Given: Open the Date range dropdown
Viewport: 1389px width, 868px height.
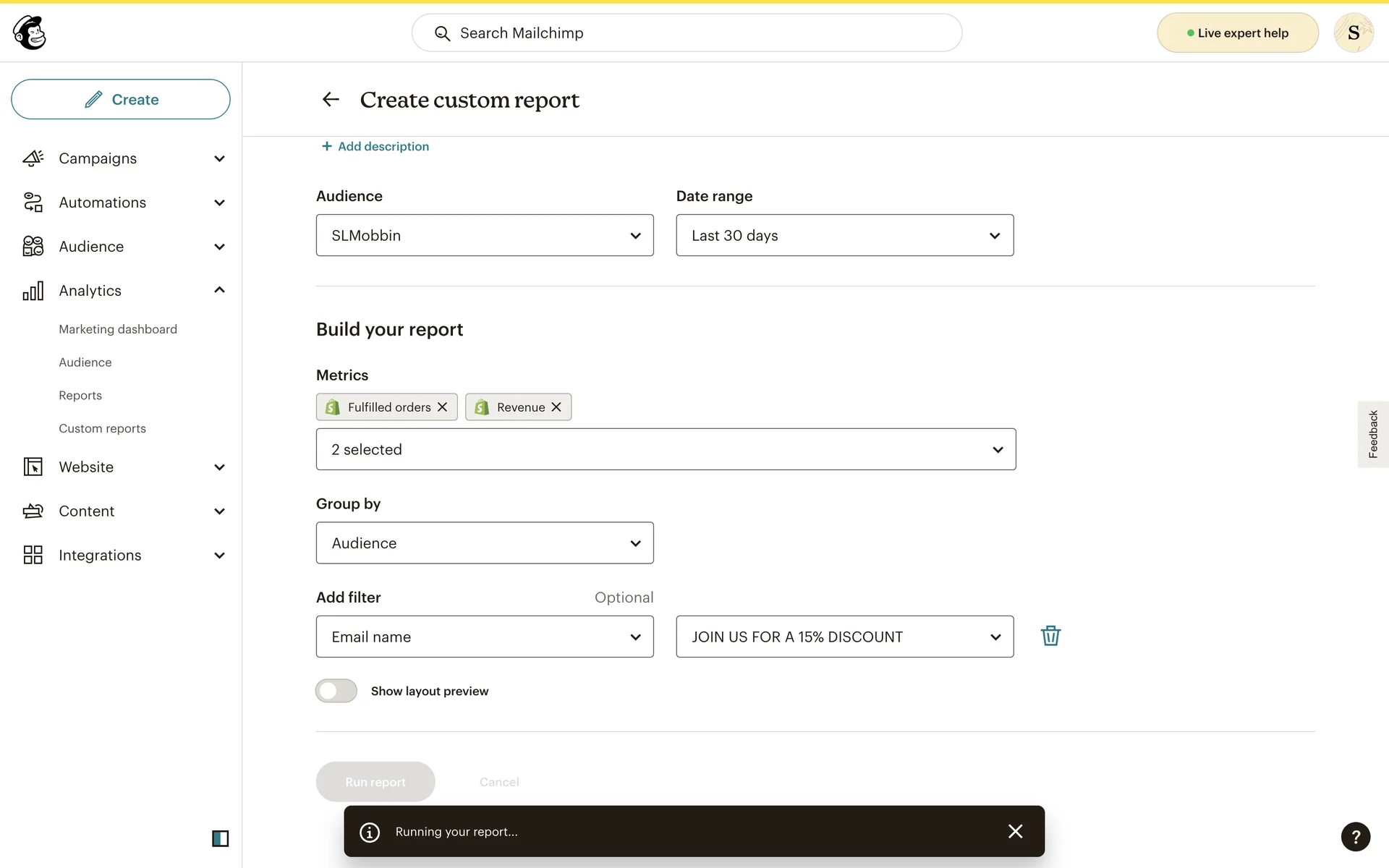Looking at the screenshot, I should click(x=844, y=235).
